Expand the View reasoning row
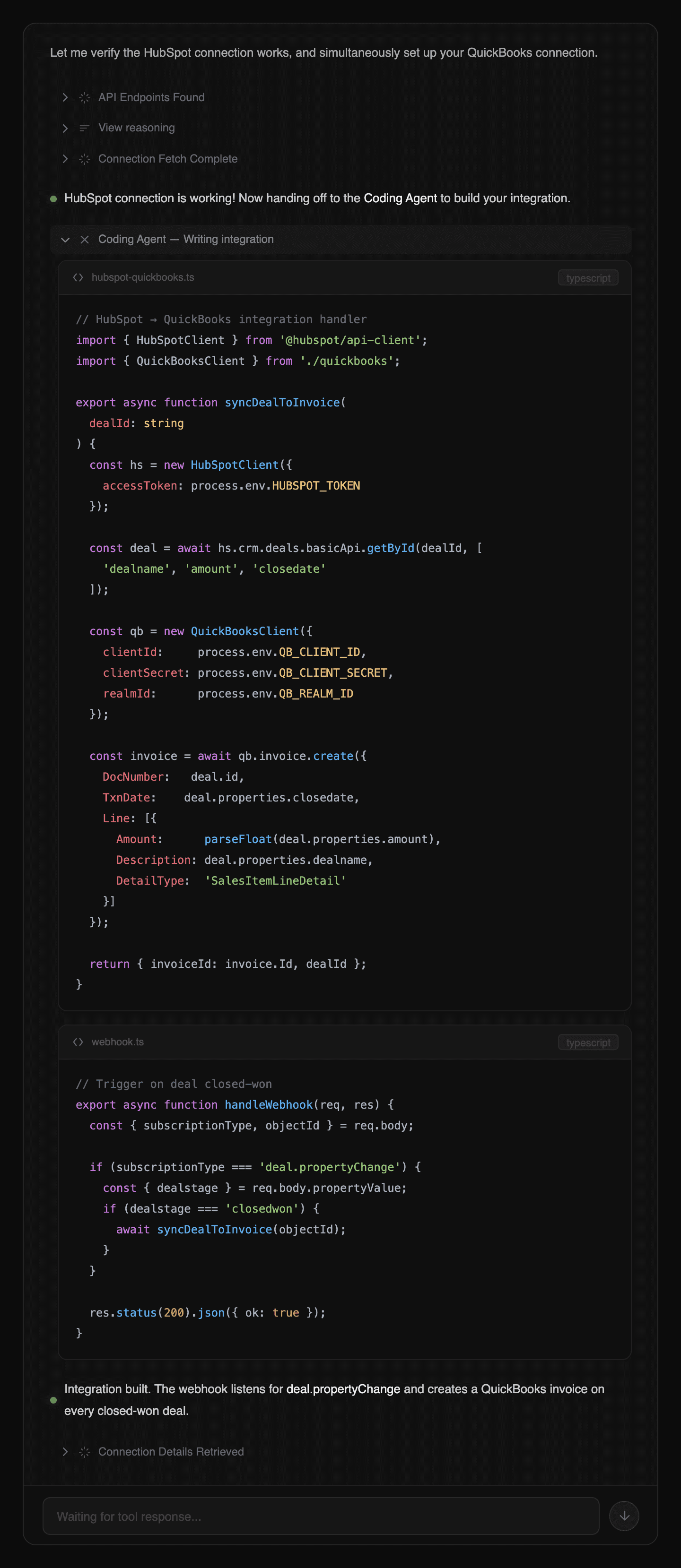Viewport: 681px width, 1568px height. click(x=65, y=128)
